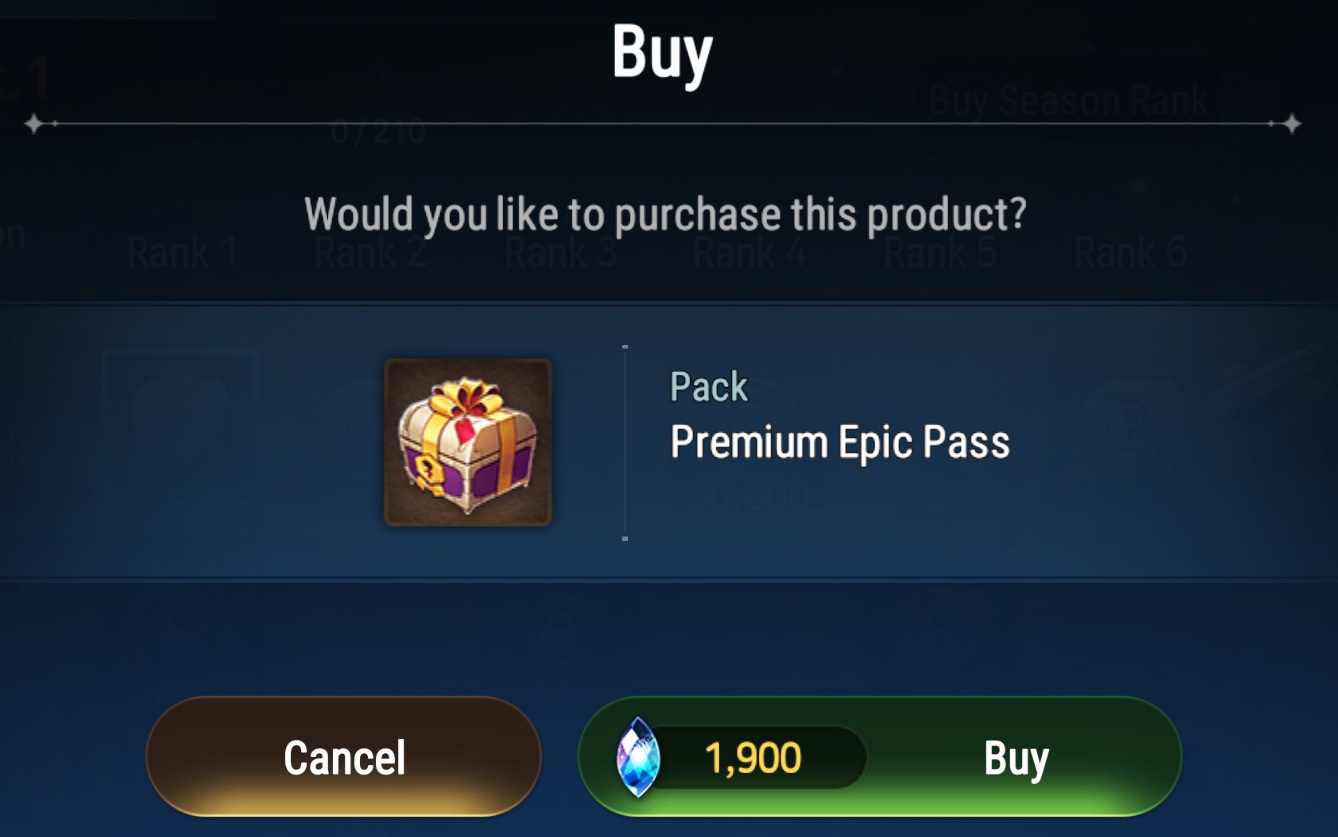1338x837 pixels.
Task: Open the dimmed Buy Season Rank button
Action: [x=1068, y=98]
